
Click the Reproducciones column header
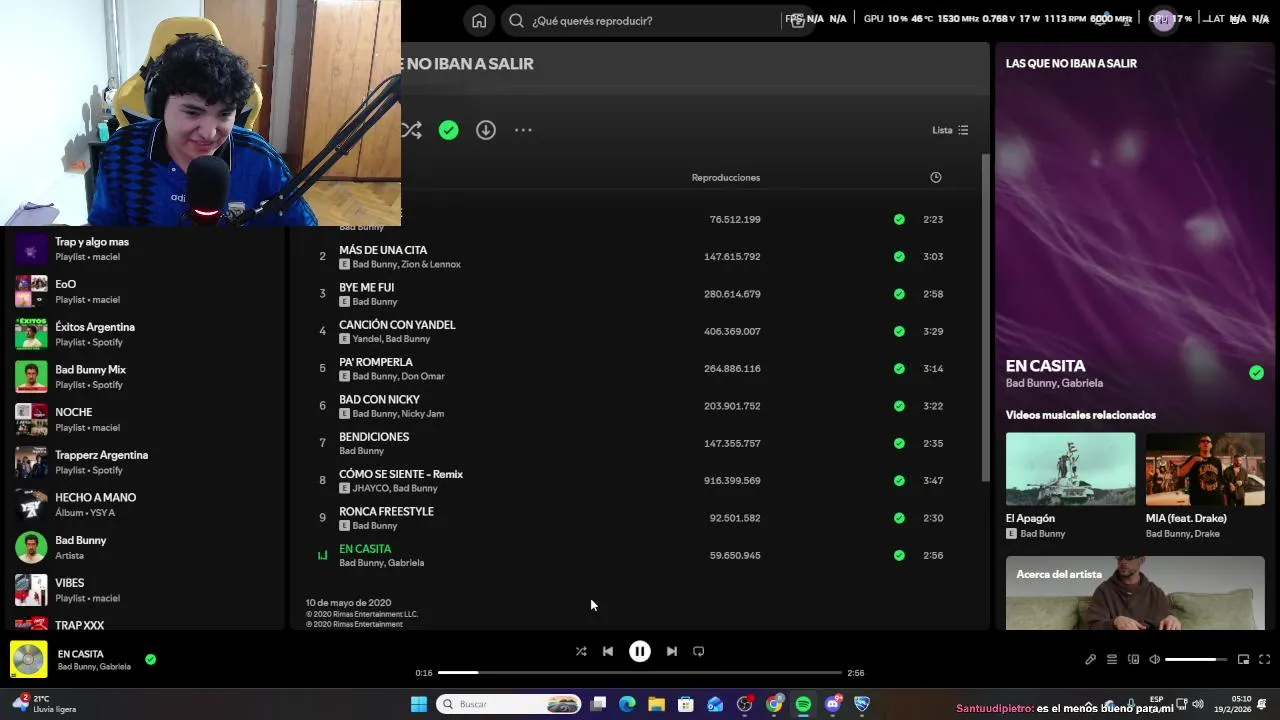click(726, 177)
